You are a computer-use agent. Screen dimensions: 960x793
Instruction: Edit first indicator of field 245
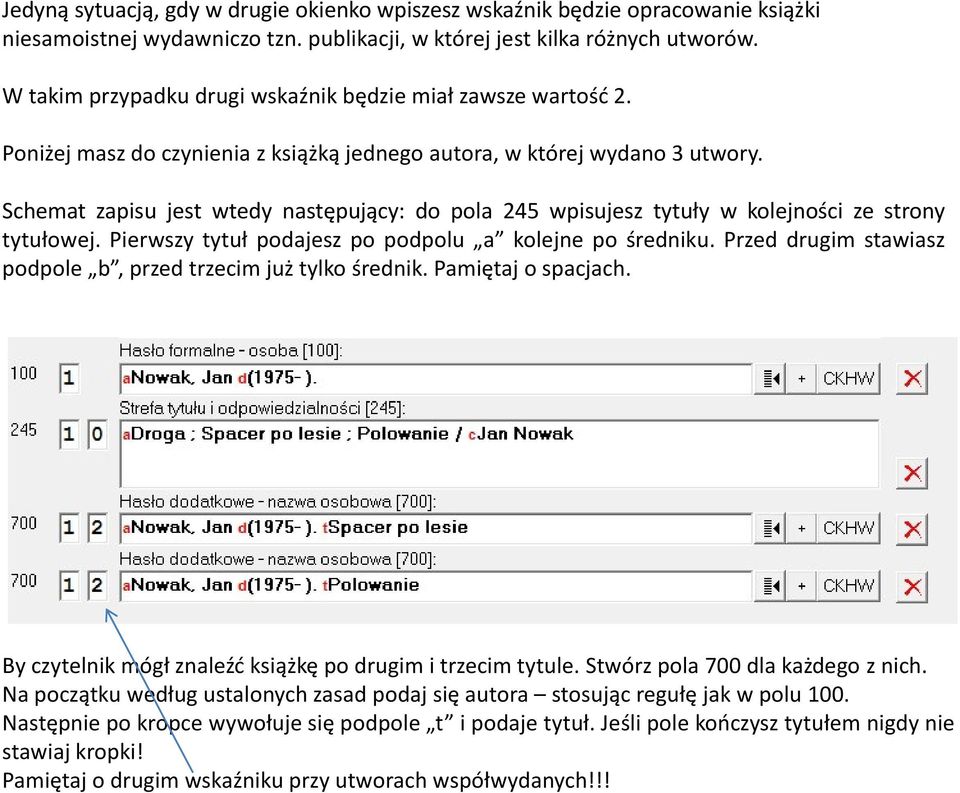coord(69,435)
